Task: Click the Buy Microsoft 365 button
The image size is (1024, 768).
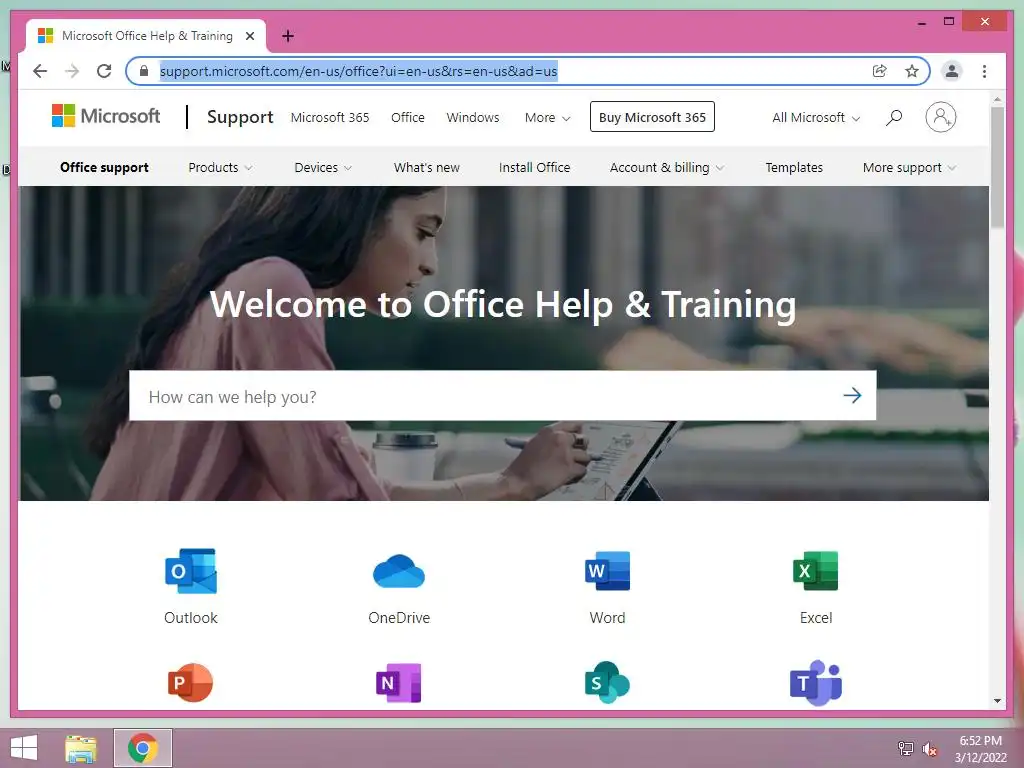Action: pyautogui.click(x=652, y=117)
